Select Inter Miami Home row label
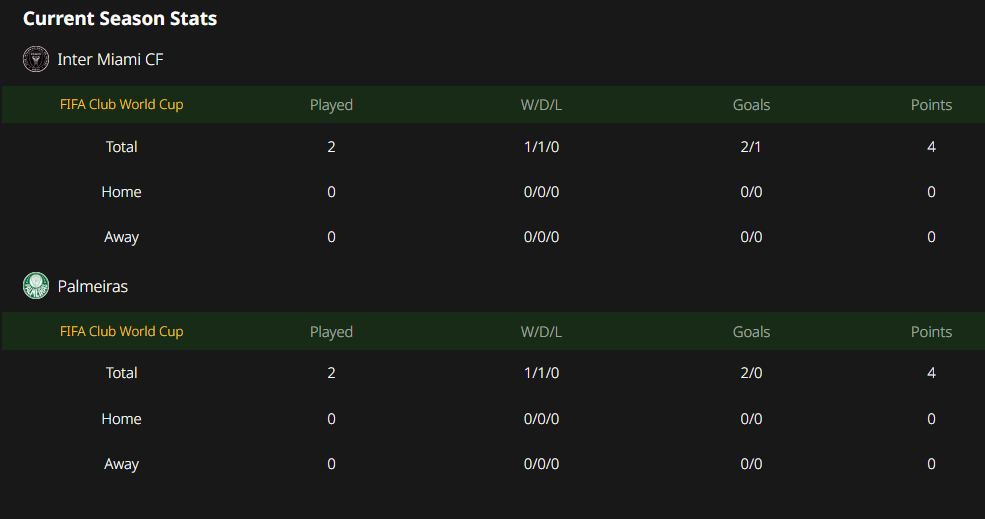 tap(121, 192)
